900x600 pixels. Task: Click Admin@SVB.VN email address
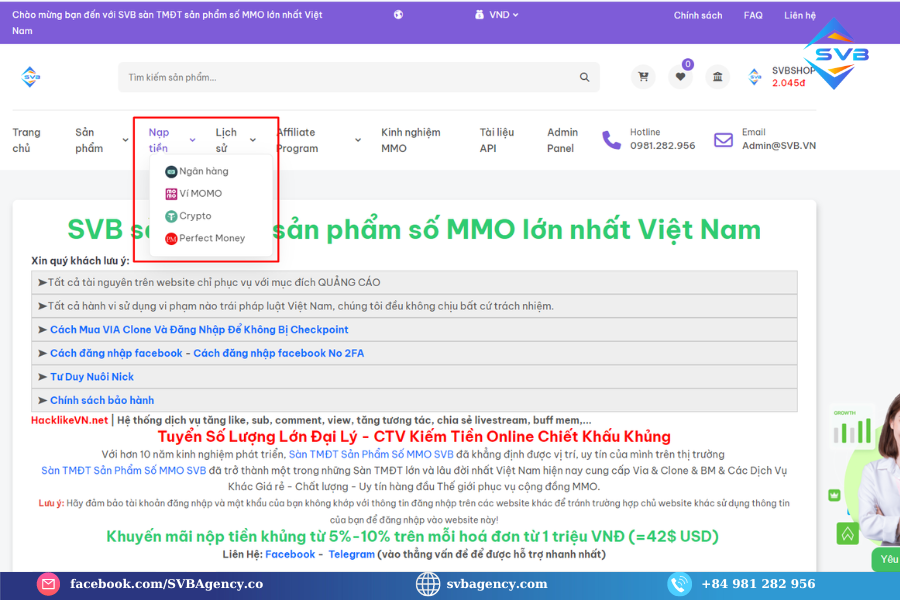[x=779, y=146]
